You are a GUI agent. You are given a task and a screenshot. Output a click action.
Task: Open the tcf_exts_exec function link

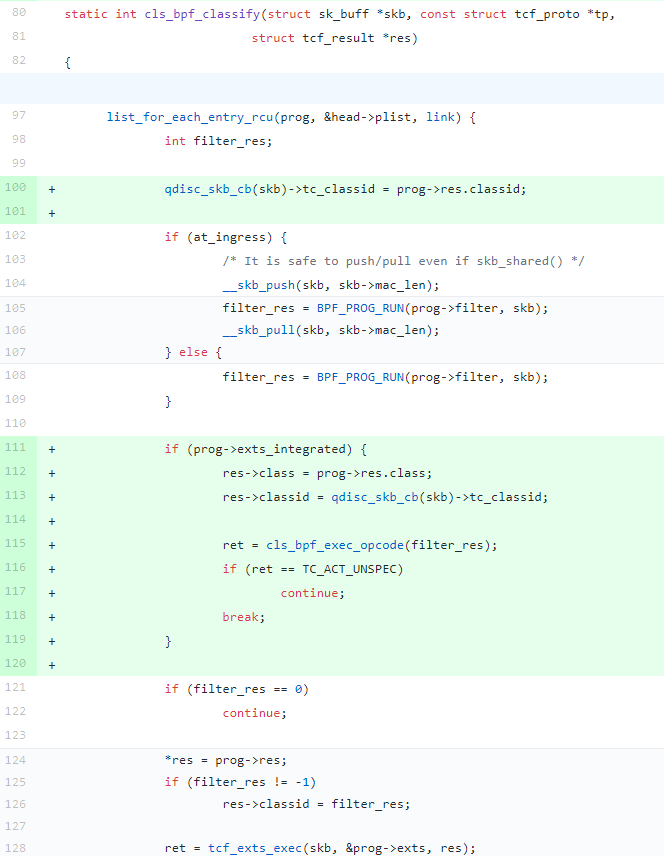pyautogui.click(x=255, y=848)
